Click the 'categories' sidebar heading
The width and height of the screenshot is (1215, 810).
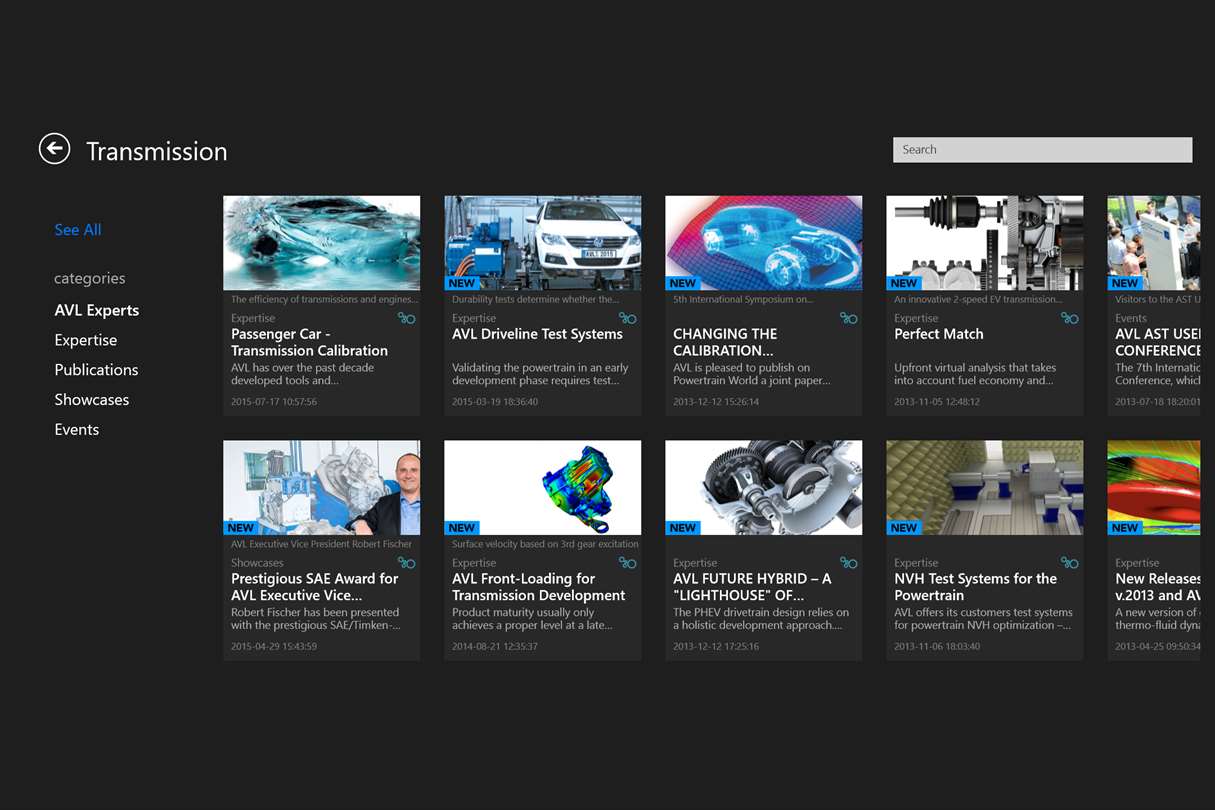pyautogui.click(x=90, y=279)
